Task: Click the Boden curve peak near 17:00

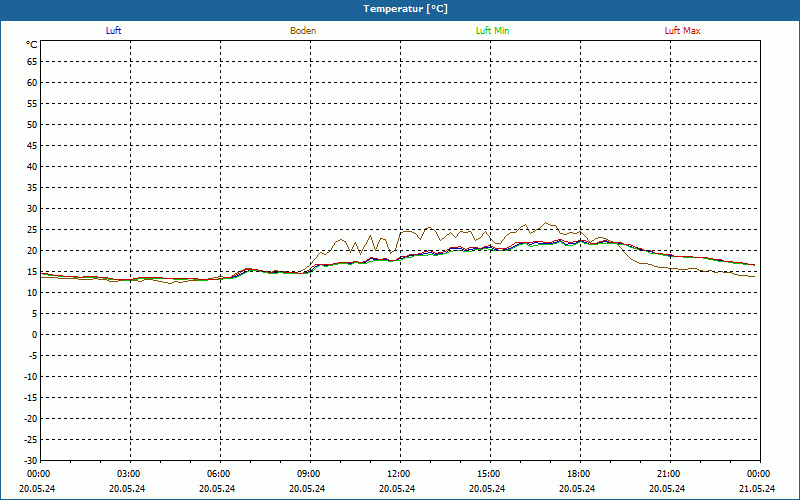Action: (x=545, y=222)
